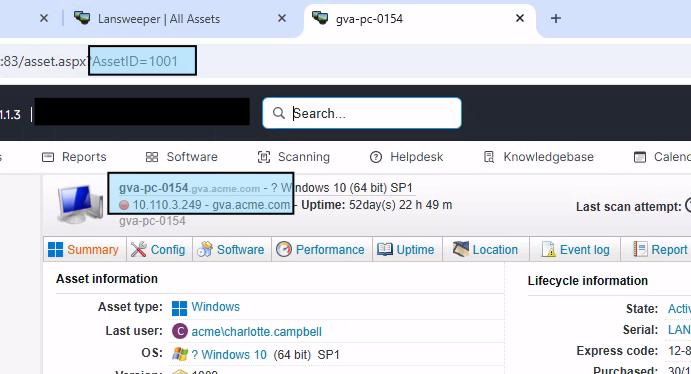Open user acme\charlotte.campbell link
Viewport: 691px width, 374px height.
coord(256,331)
